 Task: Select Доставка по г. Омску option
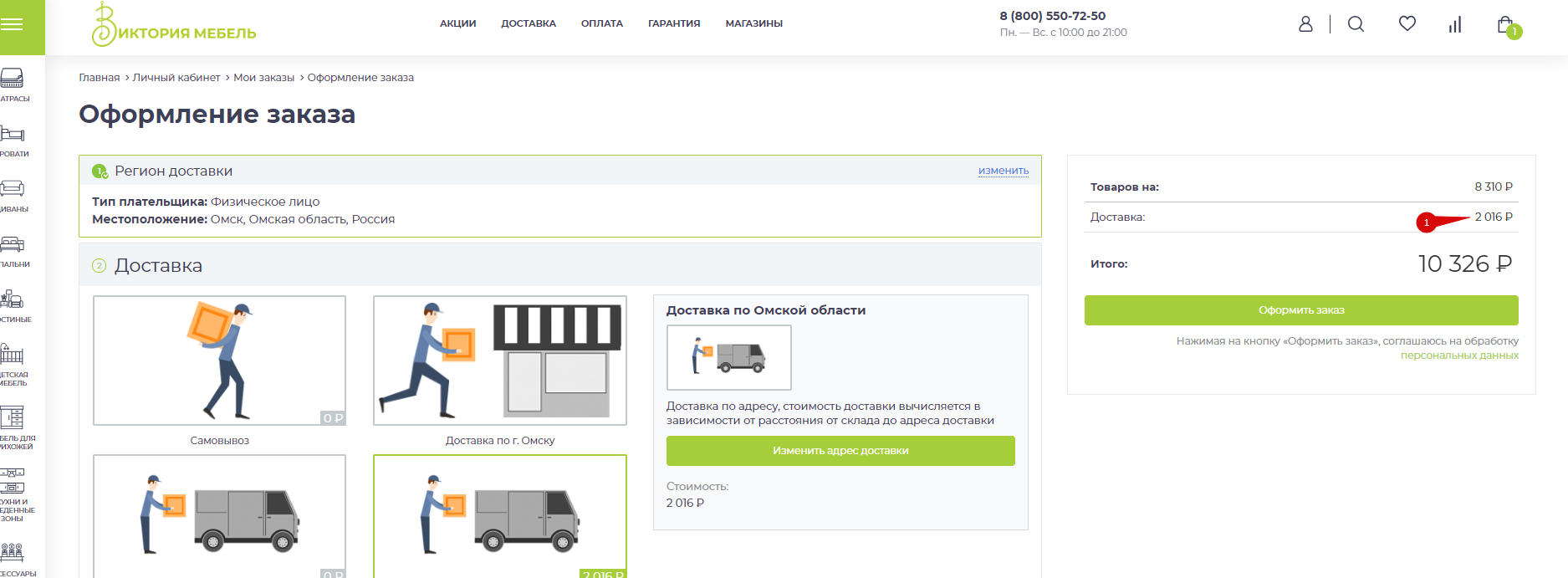(x=500, y=361)
